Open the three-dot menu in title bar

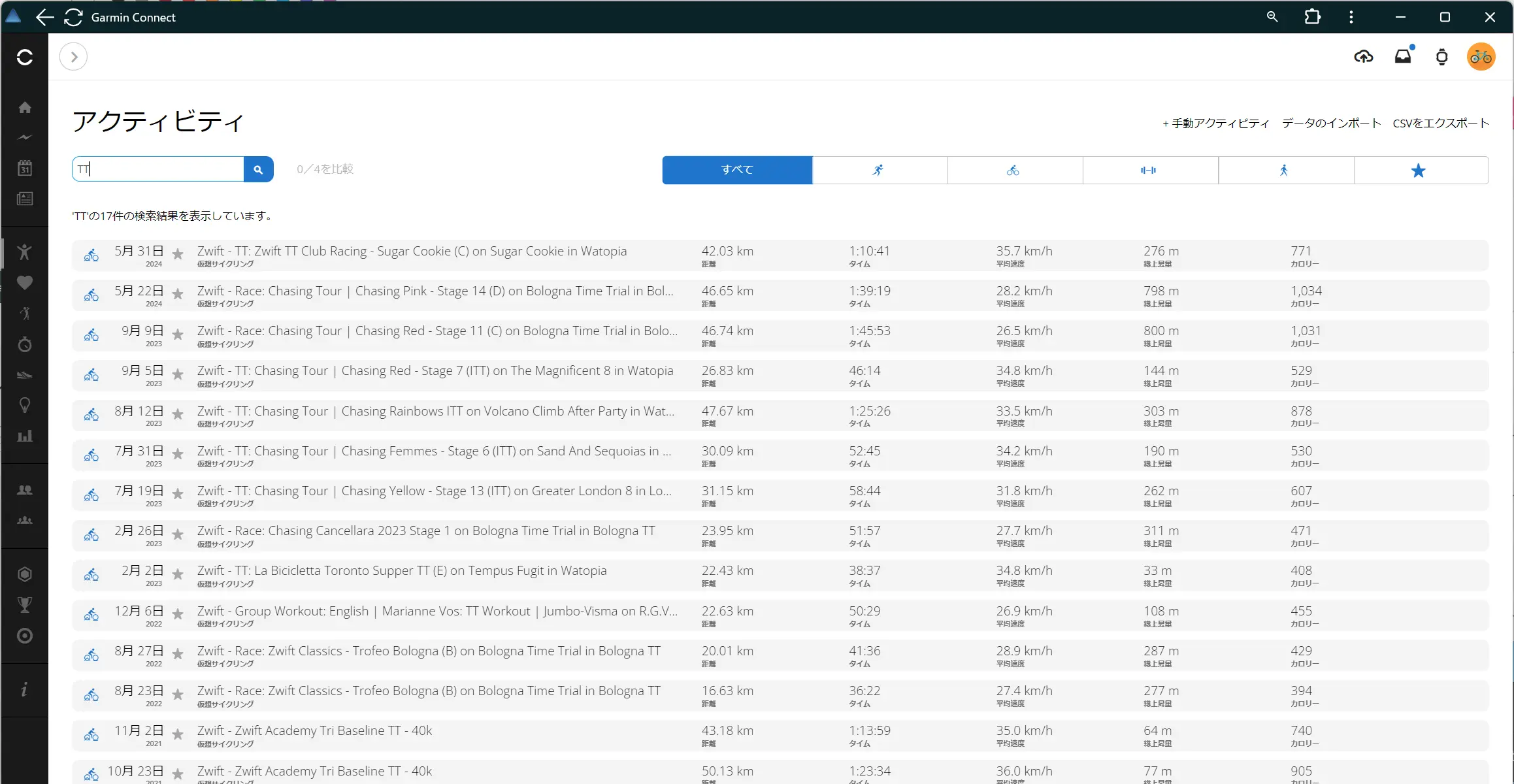(x=1351, y=17)
